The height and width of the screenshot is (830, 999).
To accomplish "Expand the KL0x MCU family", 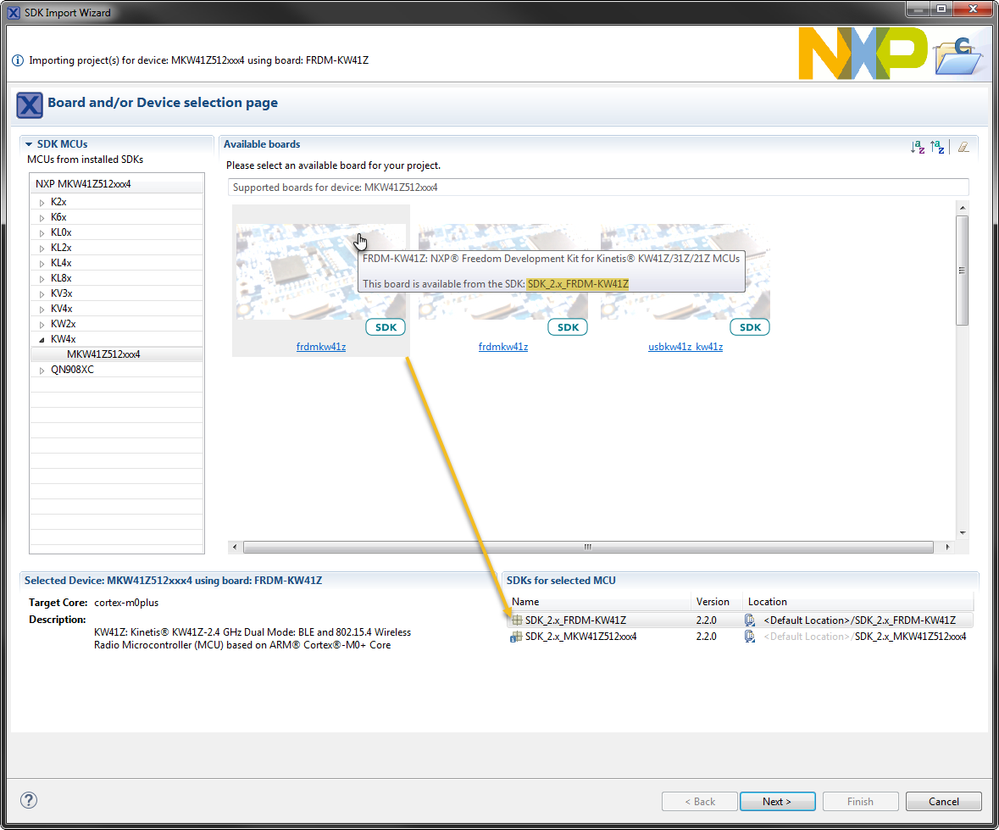I will pyautogui.click(x=42, y=233).
